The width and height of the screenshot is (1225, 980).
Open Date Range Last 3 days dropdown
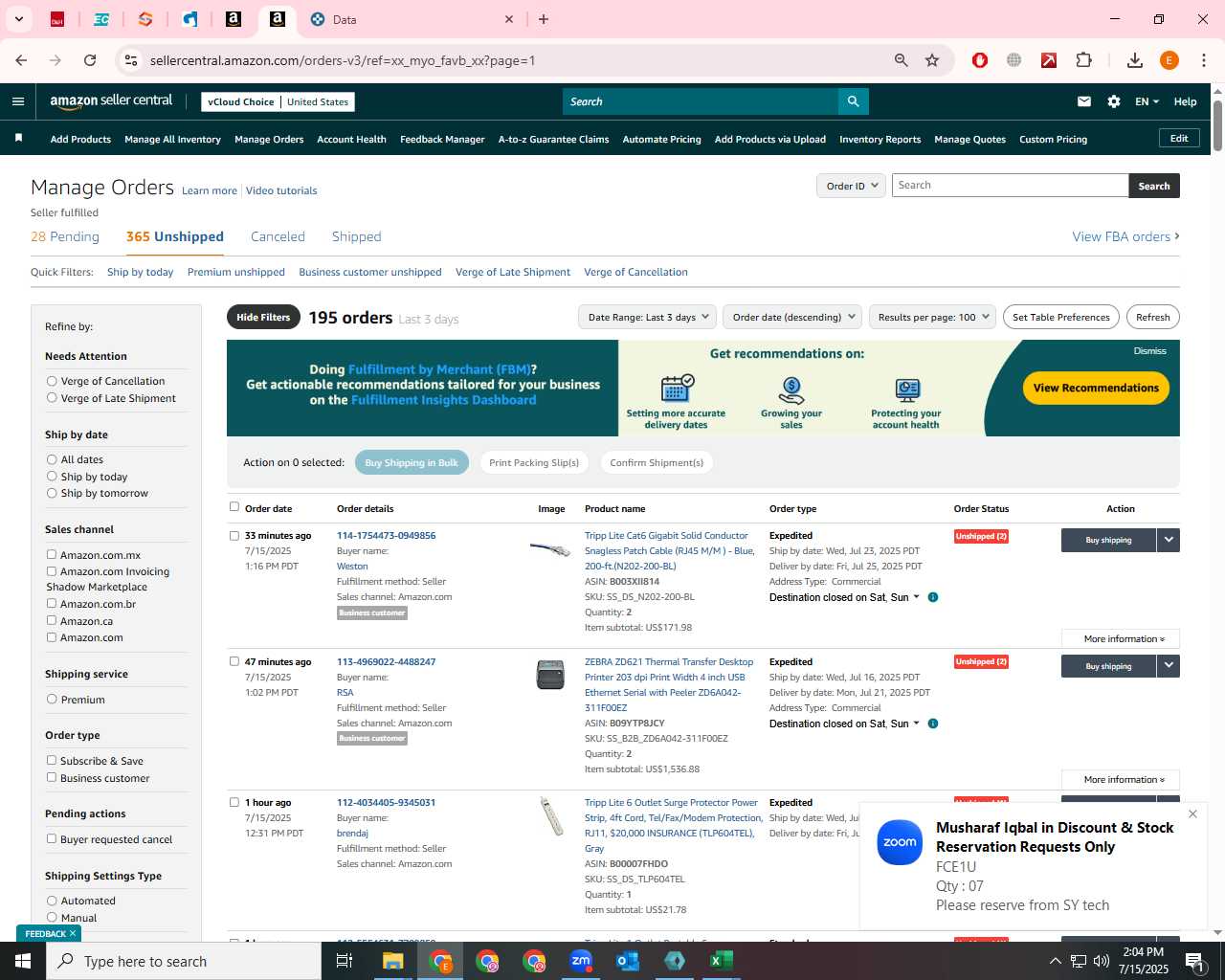(648, 317)
